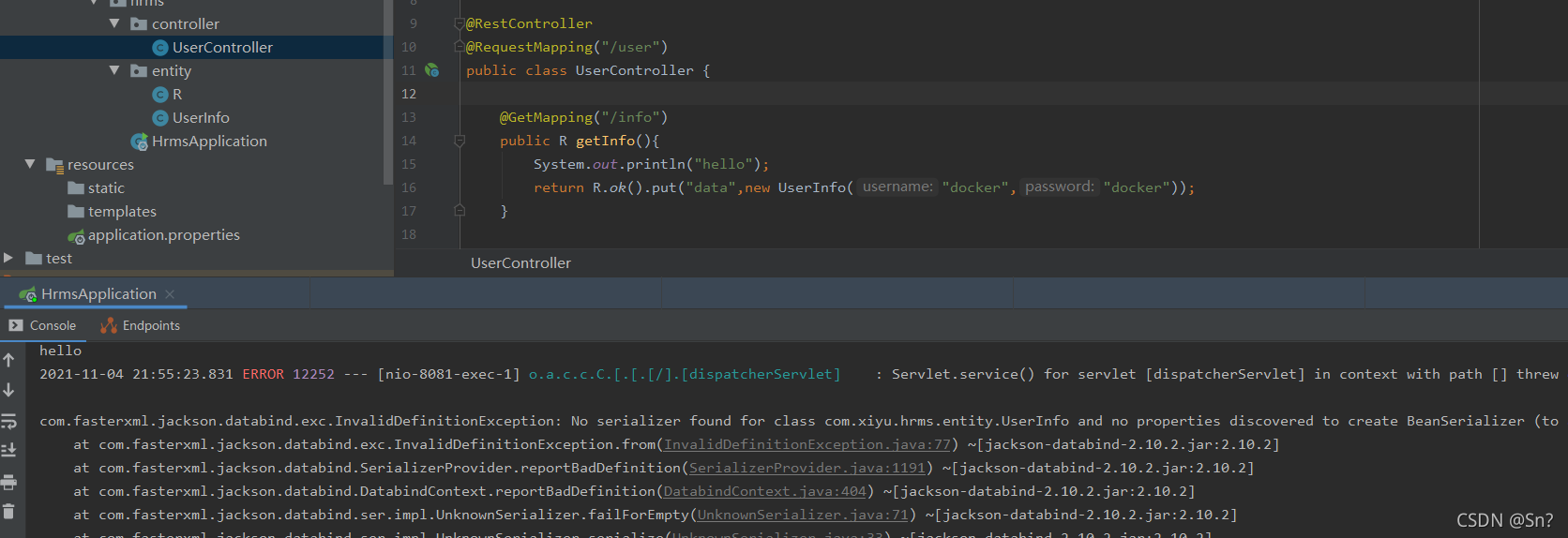Screen dimensions: 1568x538
Task: Click the @RequestMapping("/user") annotation
Action: tap(566, 47)
